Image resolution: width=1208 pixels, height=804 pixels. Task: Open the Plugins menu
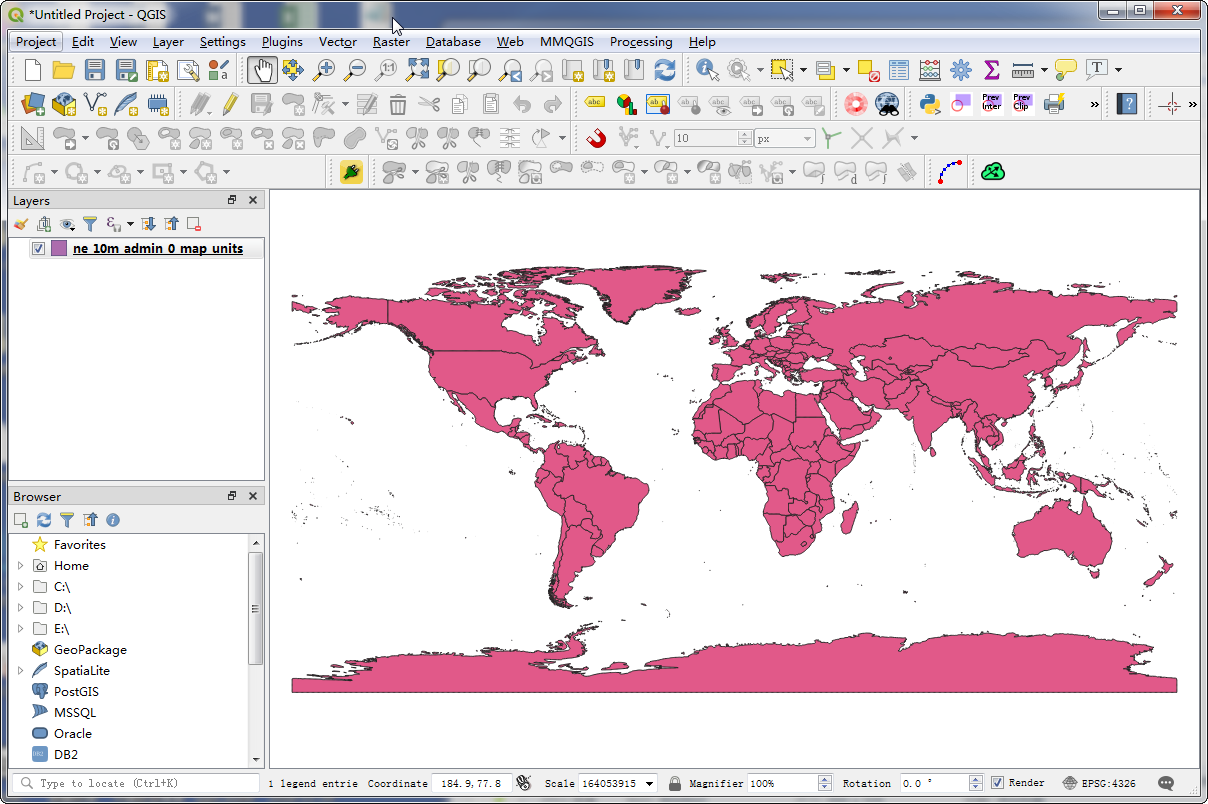(x=282, y=42)
